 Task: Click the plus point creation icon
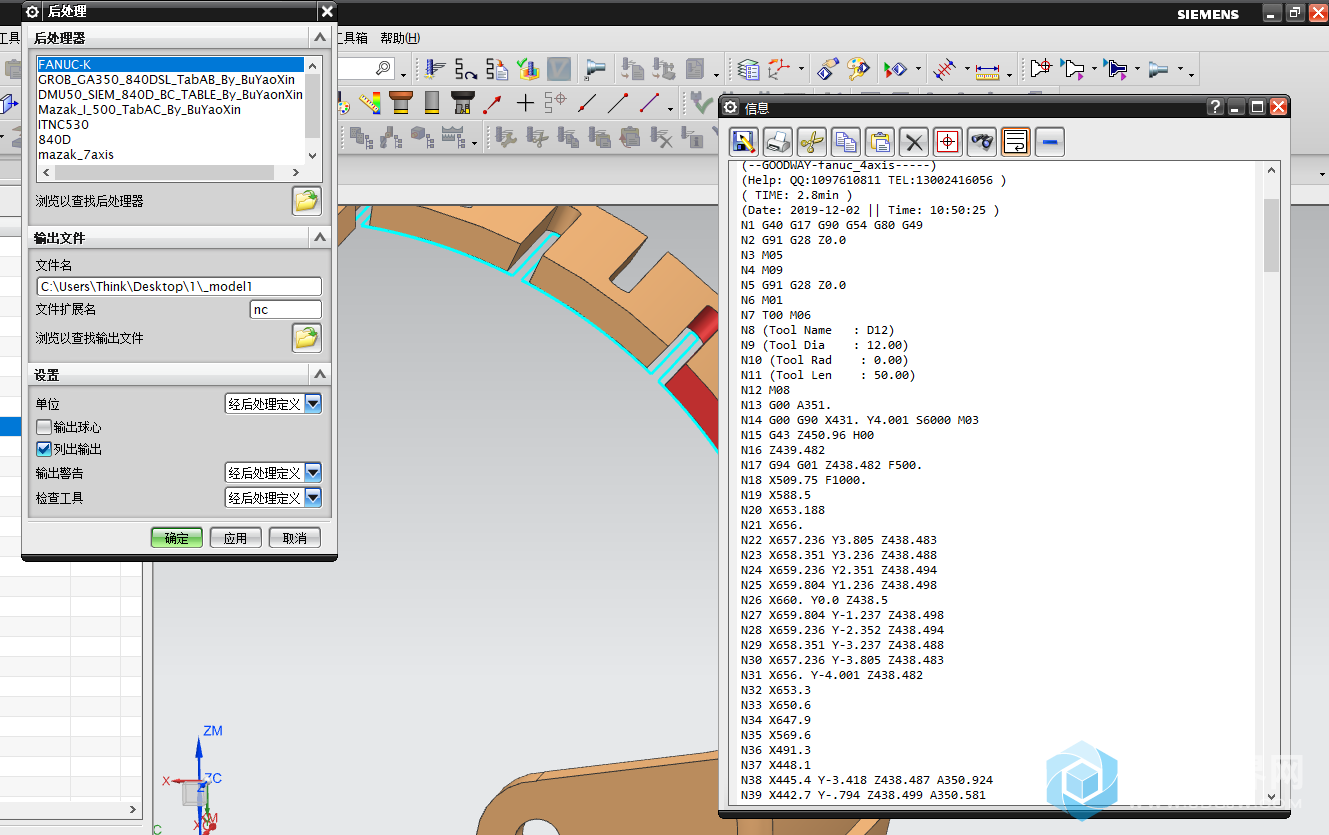coord(525,102)
